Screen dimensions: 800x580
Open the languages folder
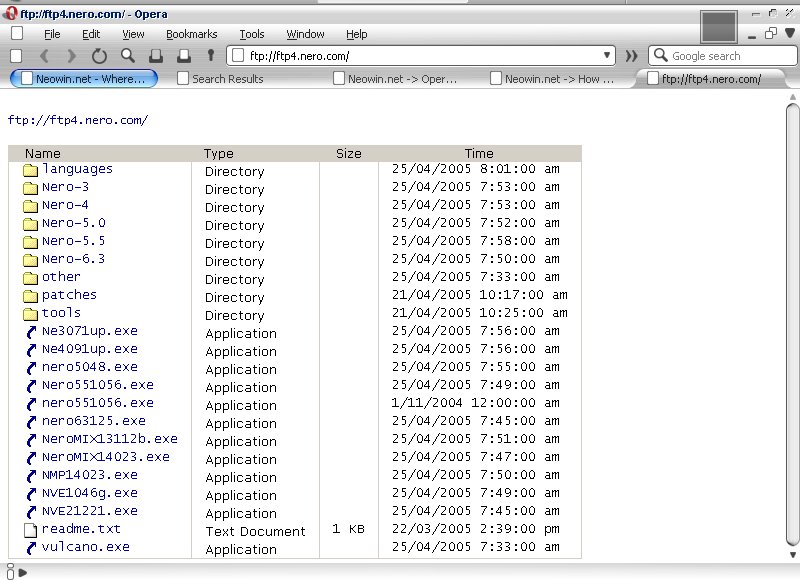click(x=77, y=169)
